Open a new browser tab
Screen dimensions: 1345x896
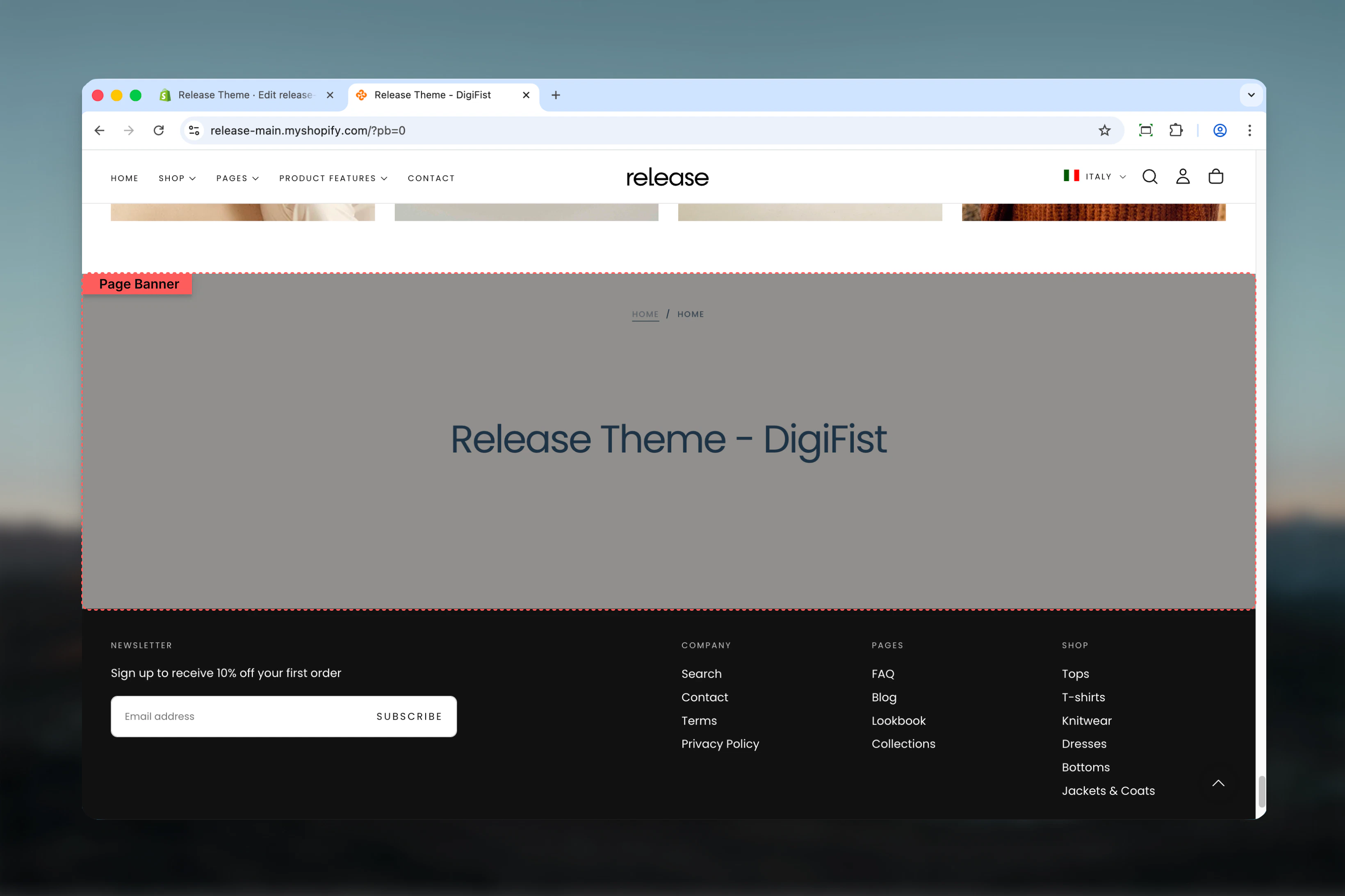point(556,95)
